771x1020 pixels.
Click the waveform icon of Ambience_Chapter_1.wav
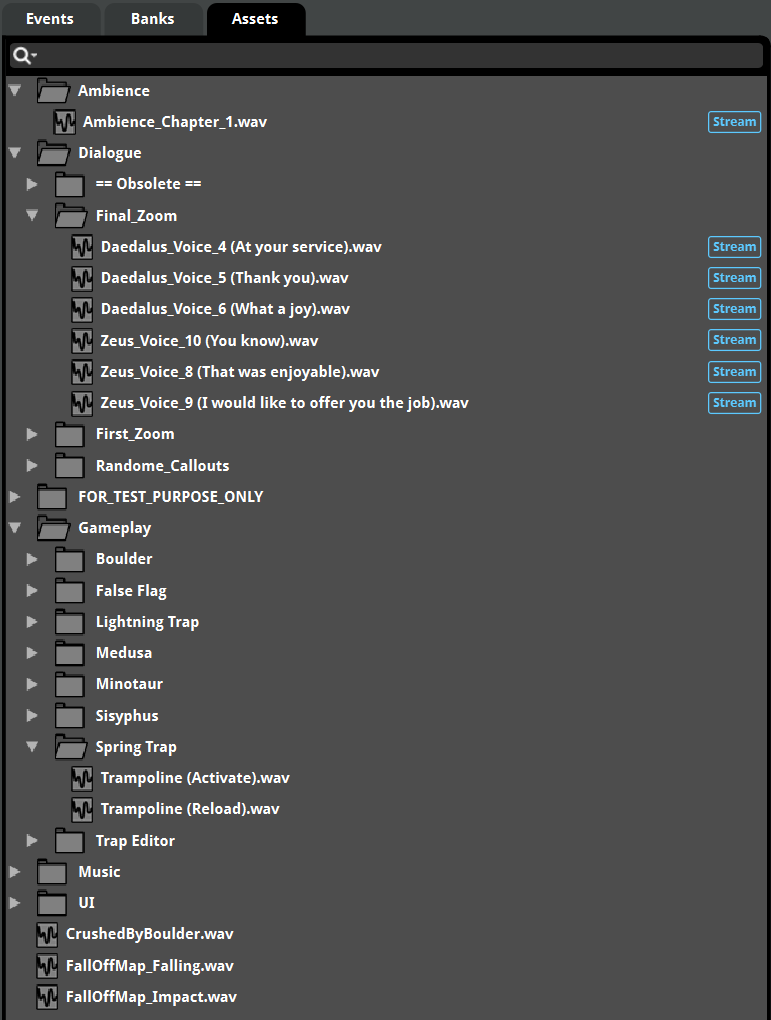pos(64,122)
